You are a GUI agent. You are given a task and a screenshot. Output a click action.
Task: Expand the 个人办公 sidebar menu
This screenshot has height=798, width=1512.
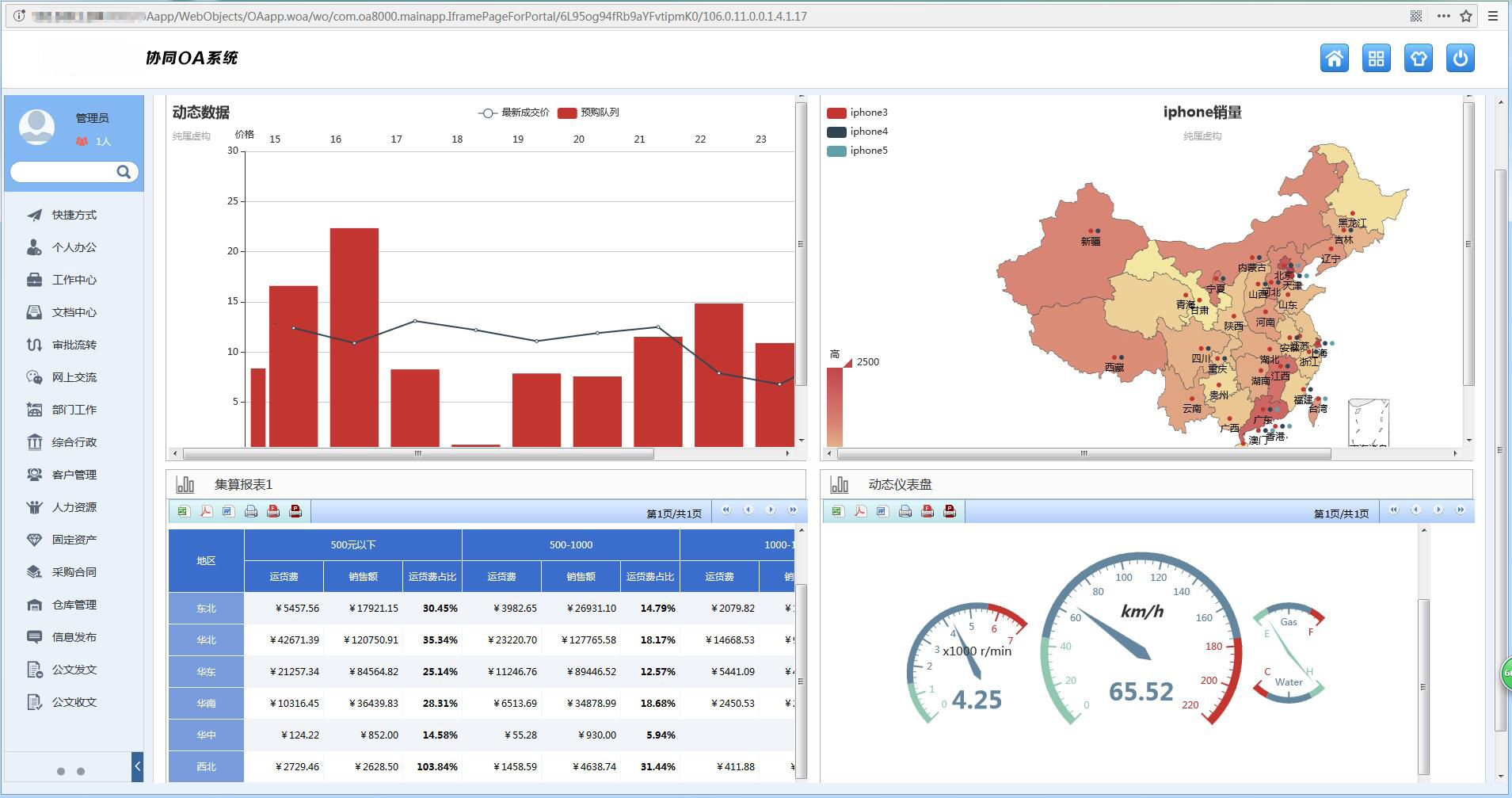tap(74, 247)
